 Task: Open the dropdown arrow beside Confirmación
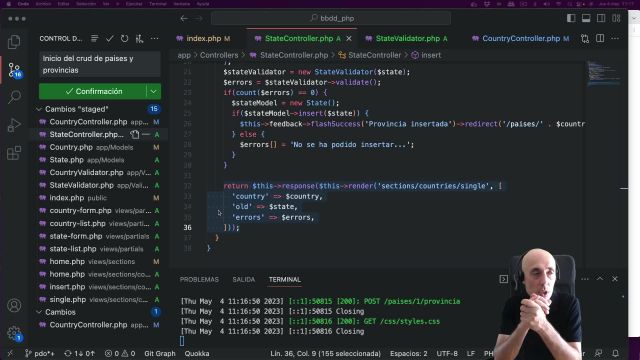[153, 91]
